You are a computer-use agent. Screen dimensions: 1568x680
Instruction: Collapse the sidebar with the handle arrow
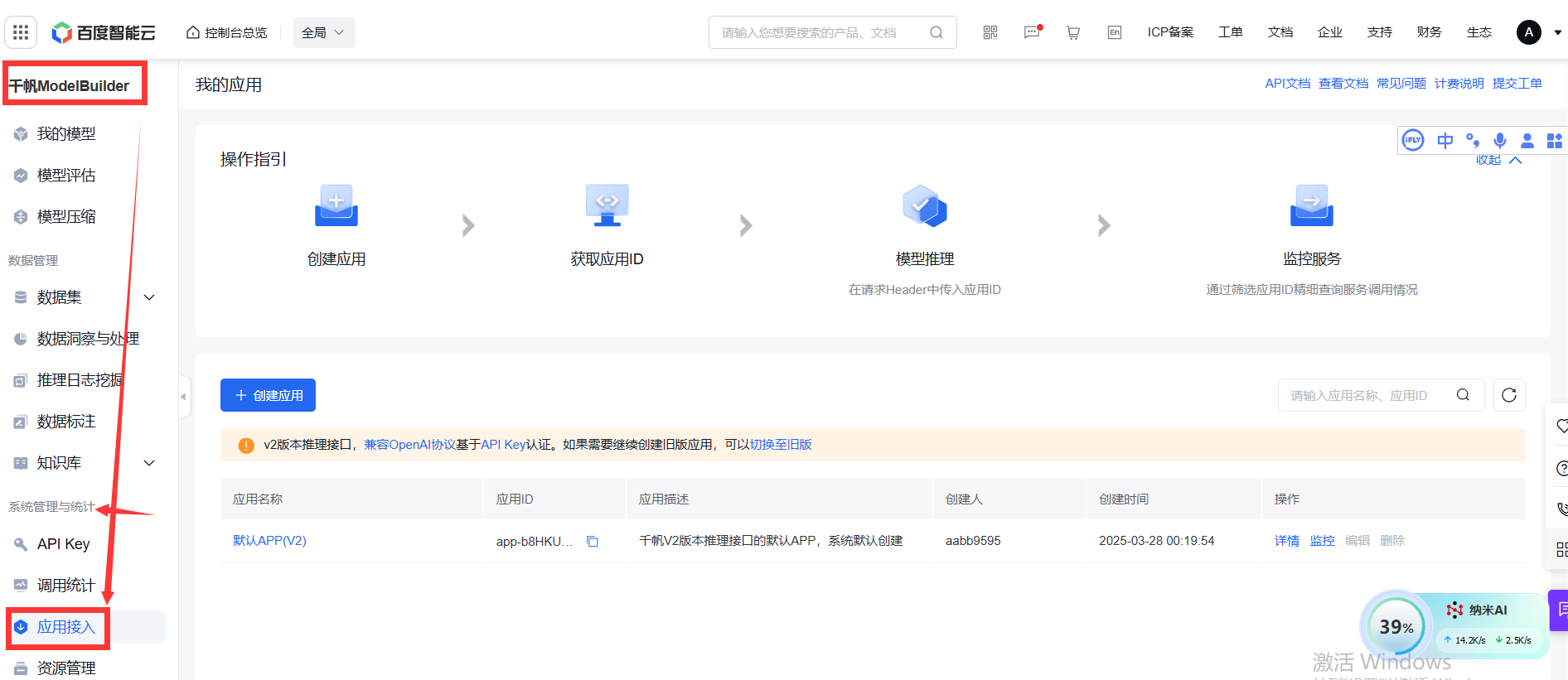click(x=184, y=397)
